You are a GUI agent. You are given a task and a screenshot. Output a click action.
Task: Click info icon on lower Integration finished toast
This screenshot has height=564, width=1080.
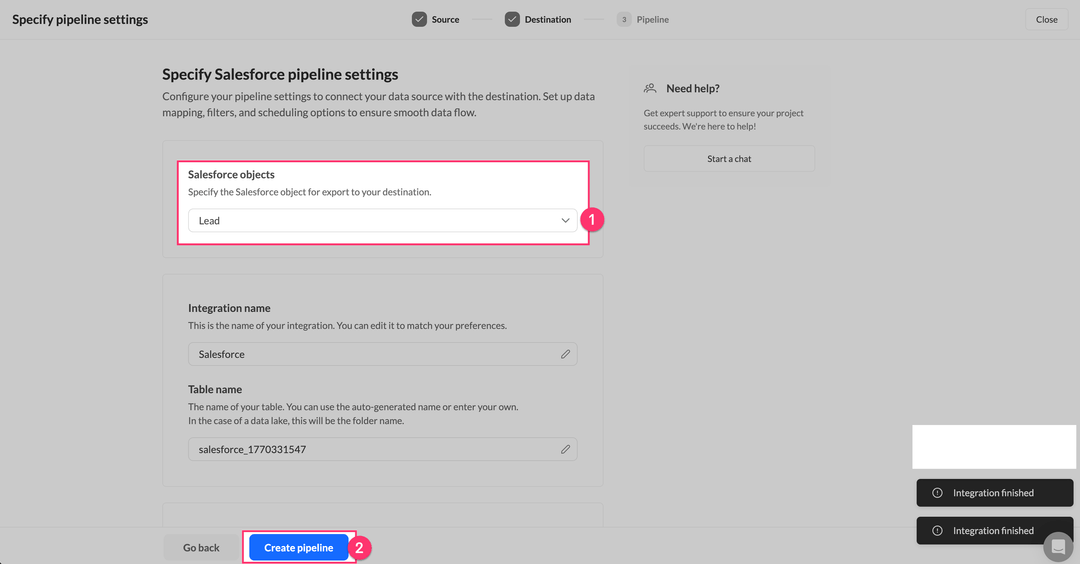(x=937, y=530)
